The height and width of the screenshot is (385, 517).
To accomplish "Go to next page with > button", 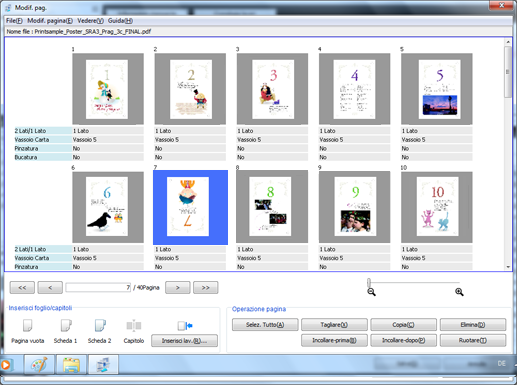I will [x=178, y=288].
